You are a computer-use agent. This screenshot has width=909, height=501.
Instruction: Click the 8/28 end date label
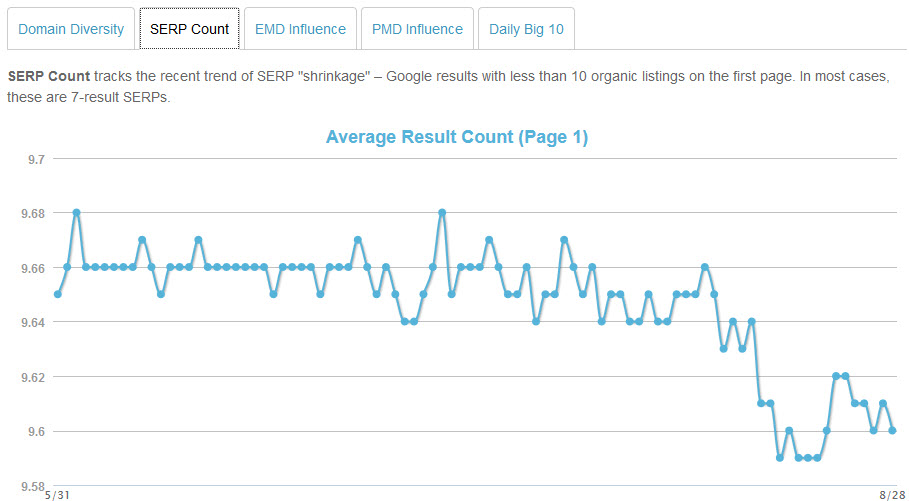[x=892, y=495]
